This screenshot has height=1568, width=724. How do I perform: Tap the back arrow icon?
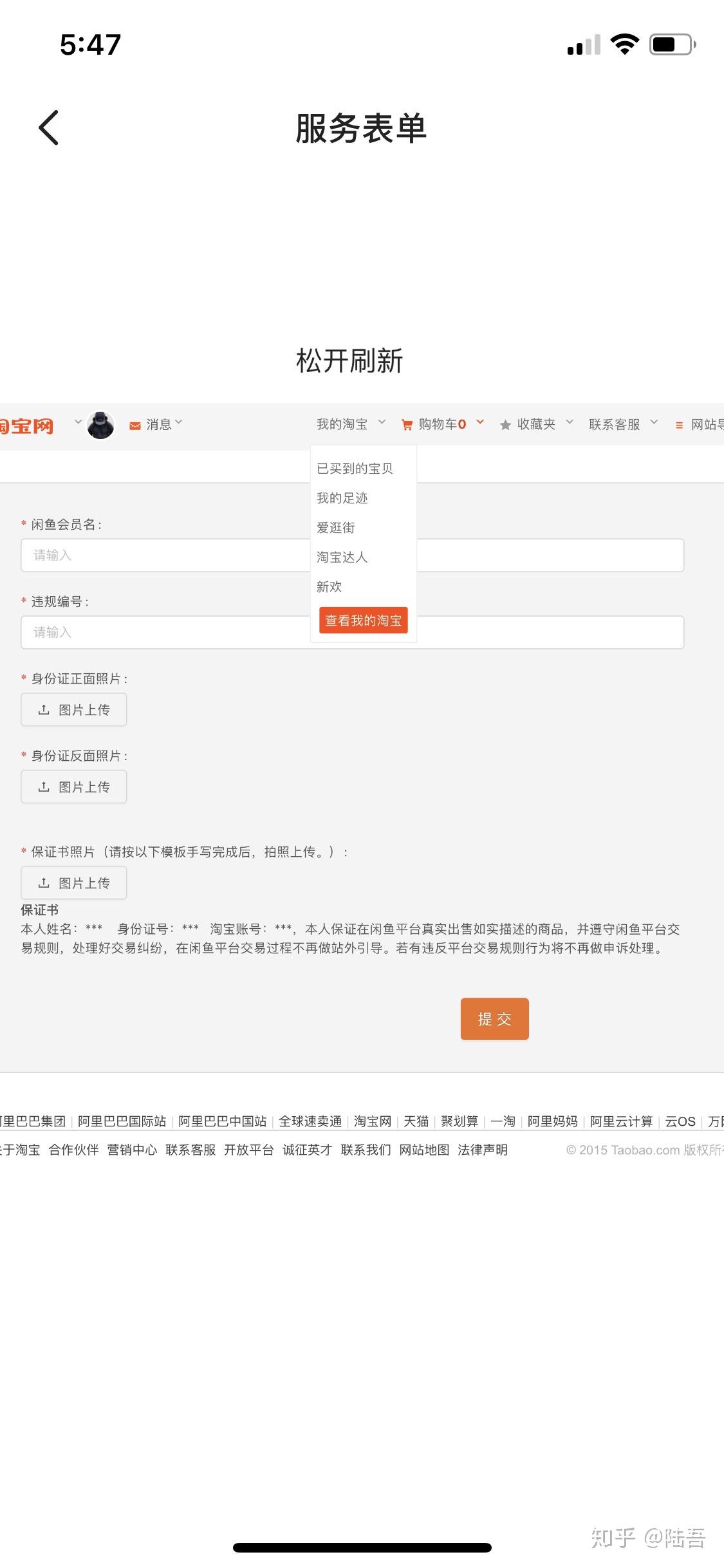(49, 127)
